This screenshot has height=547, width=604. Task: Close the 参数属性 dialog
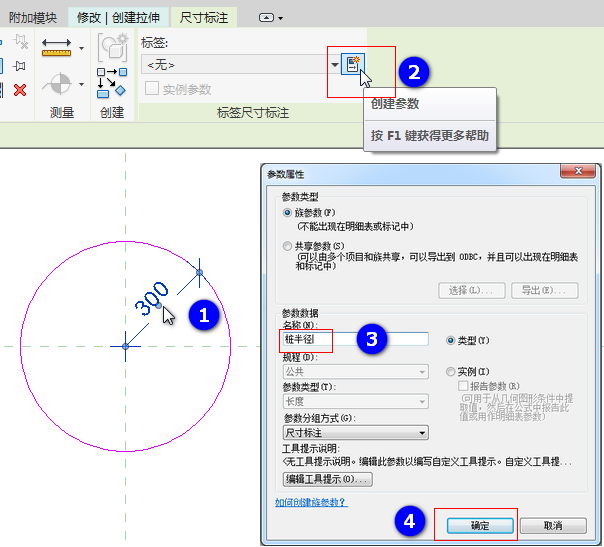tap(578, 171)
